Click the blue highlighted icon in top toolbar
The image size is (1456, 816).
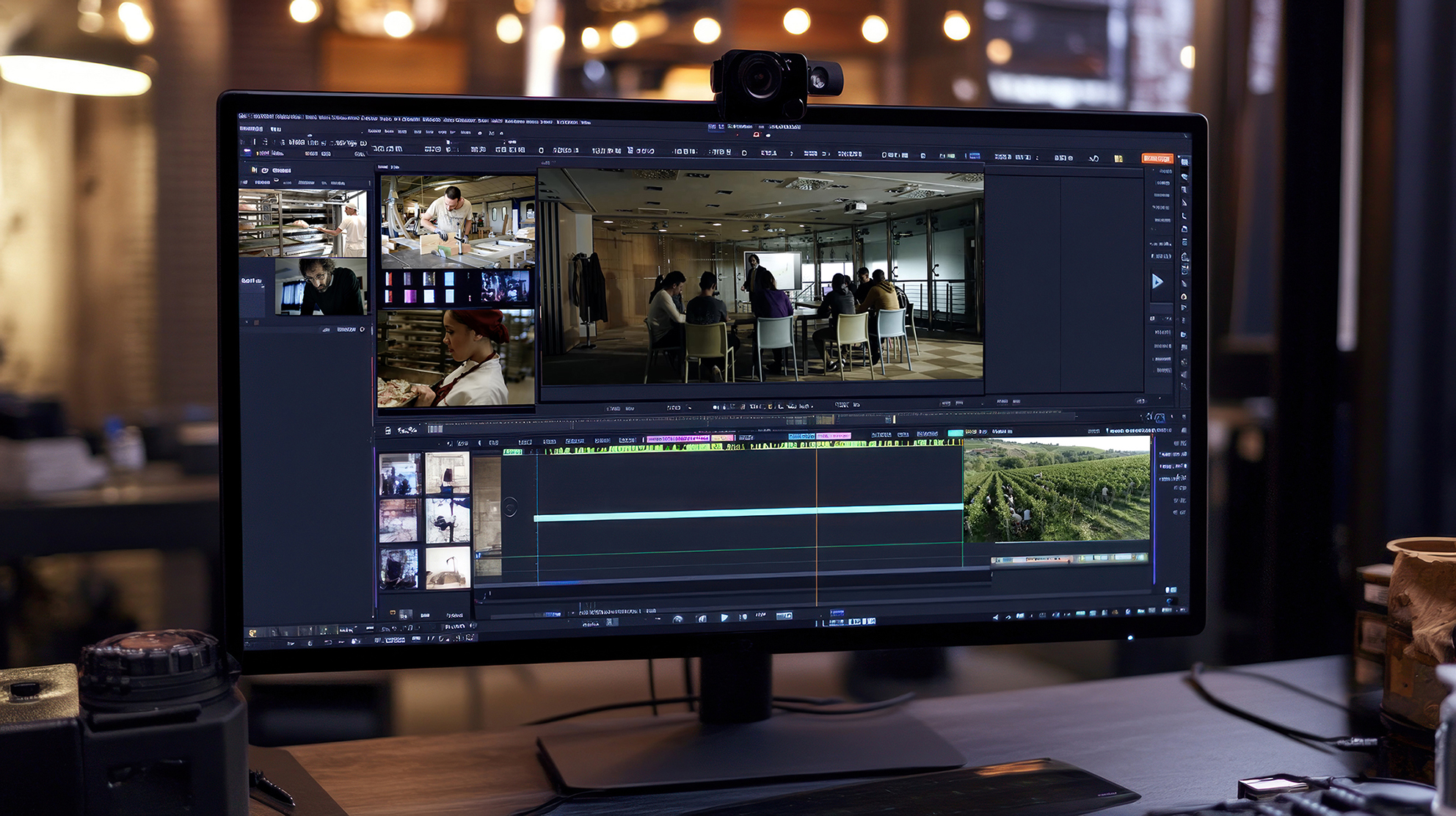point(974,156)
